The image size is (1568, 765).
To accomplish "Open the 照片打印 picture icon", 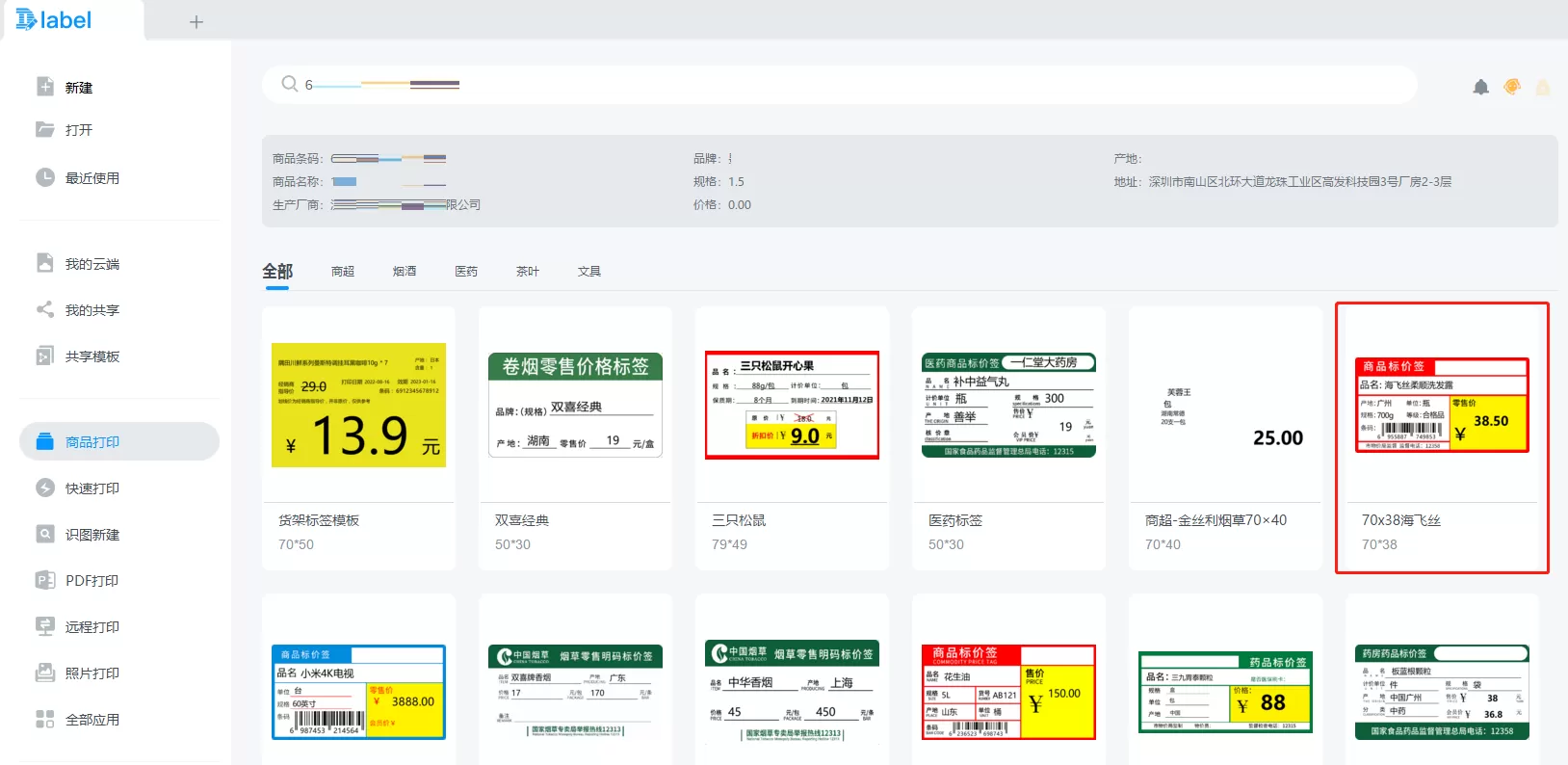I will click(x=45, y=673).
